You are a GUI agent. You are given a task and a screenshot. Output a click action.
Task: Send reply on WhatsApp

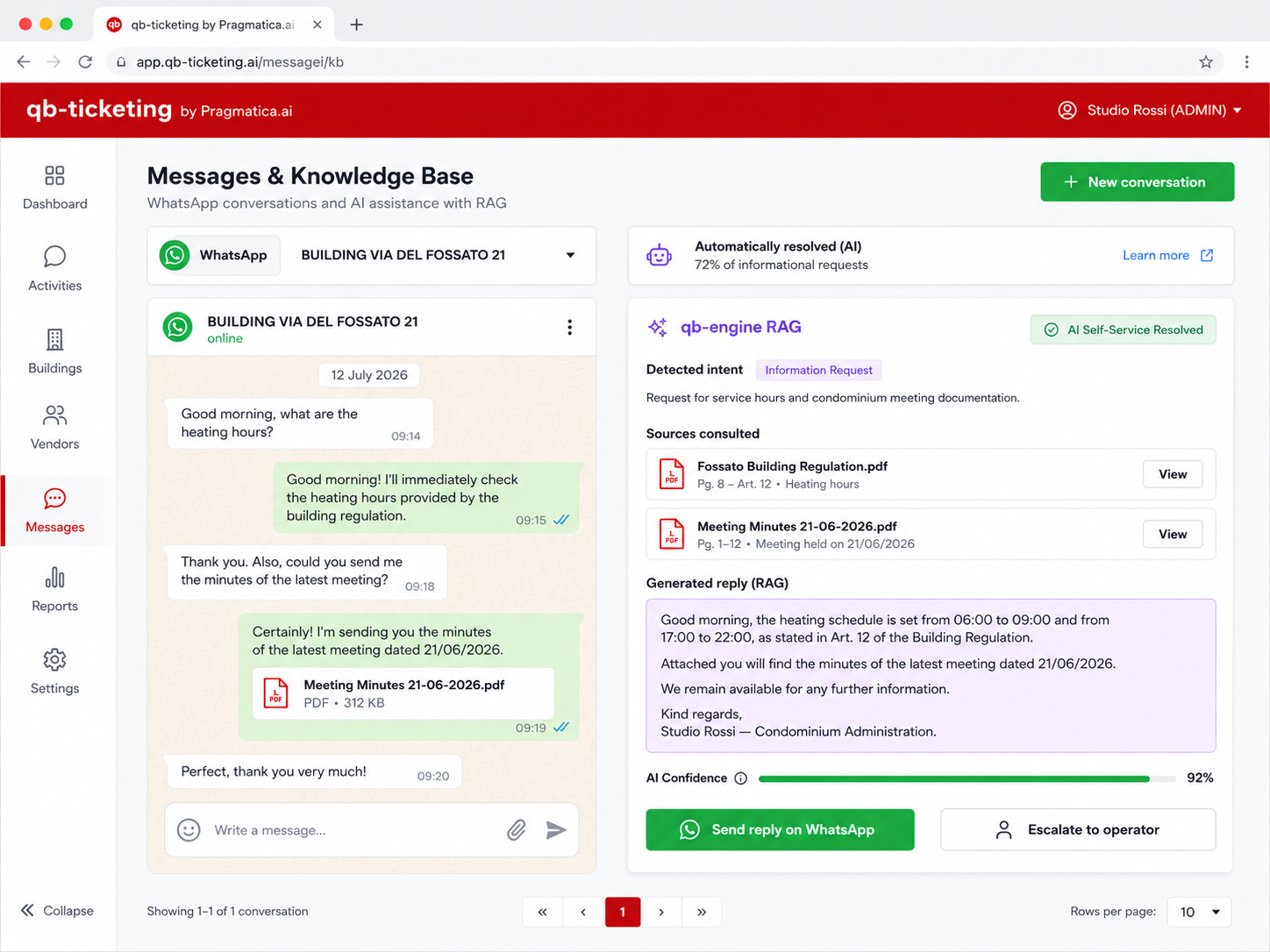(x=780, y=829)
